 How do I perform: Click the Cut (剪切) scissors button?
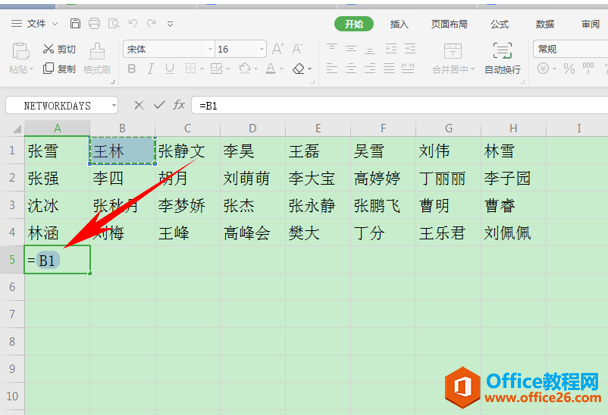tap(58, 49)
